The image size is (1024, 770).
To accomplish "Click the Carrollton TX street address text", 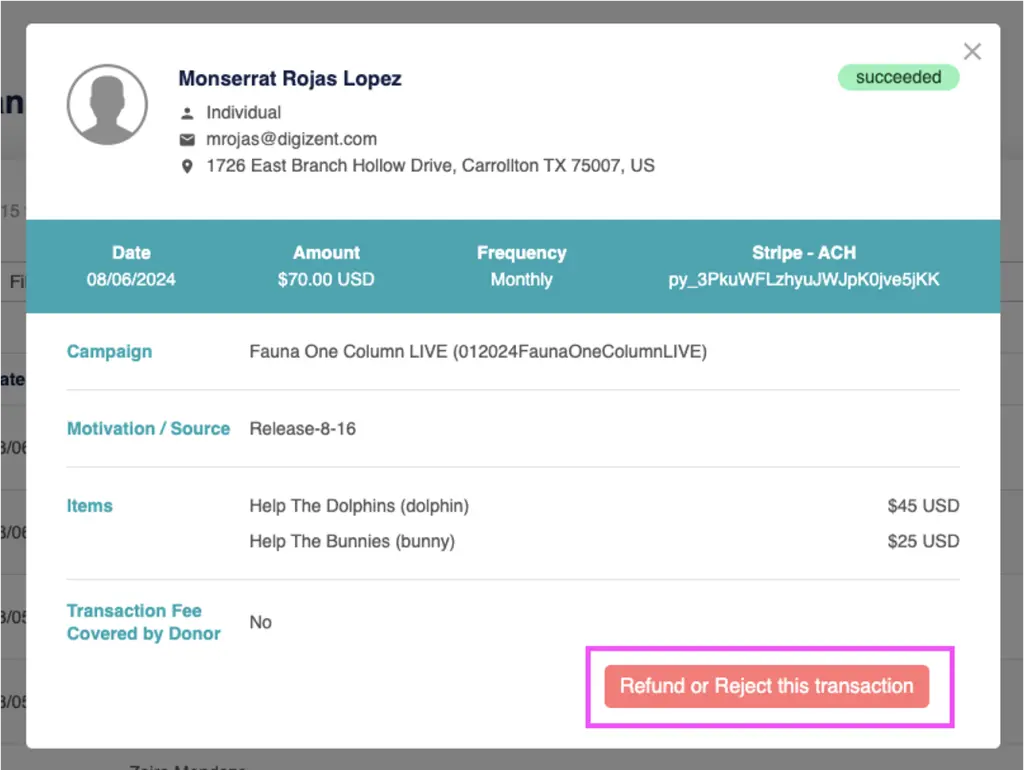I will (x=430, y=166).
